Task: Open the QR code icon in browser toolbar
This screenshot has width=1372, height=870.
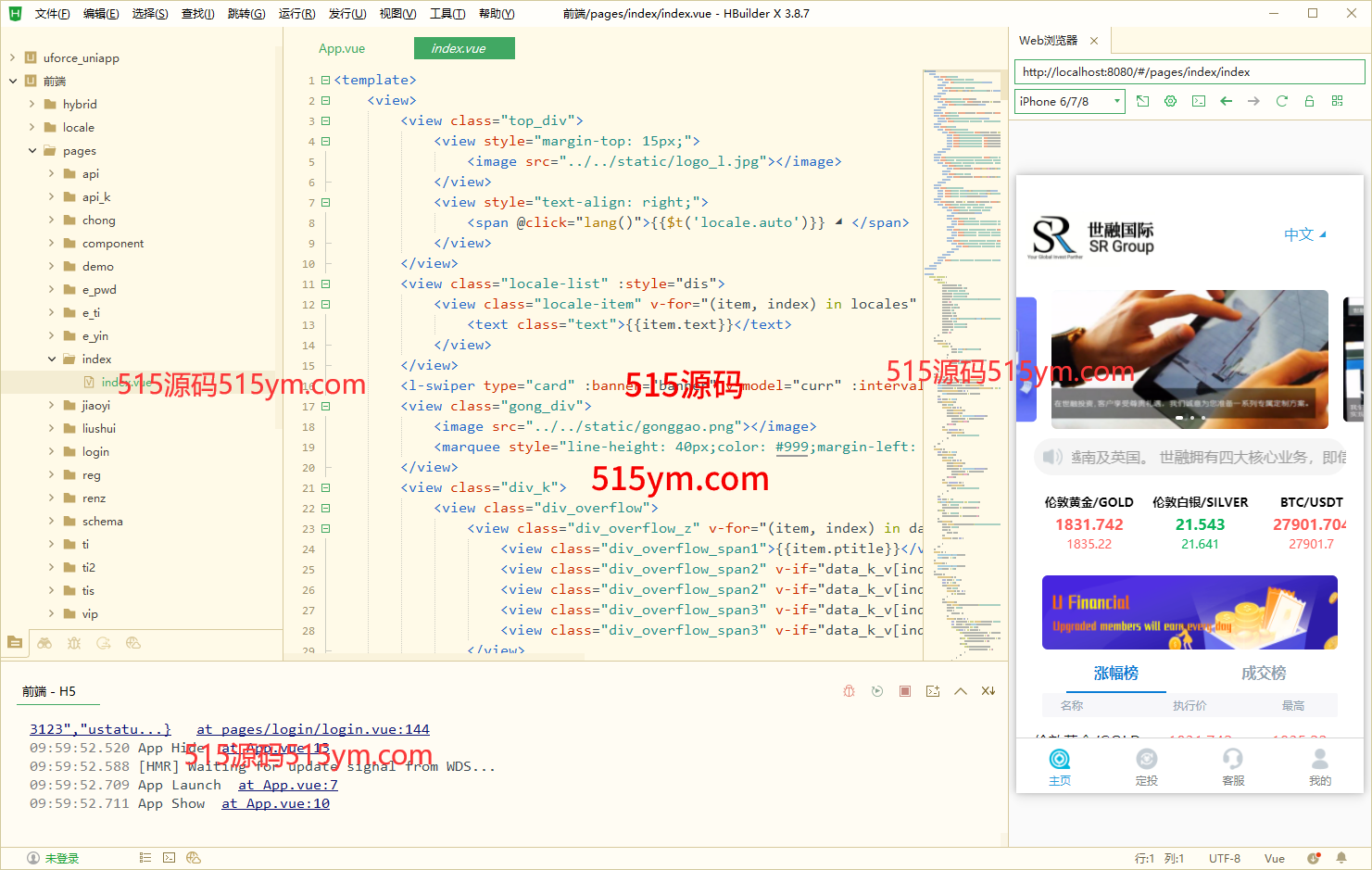Action: tap(1337, 101)
